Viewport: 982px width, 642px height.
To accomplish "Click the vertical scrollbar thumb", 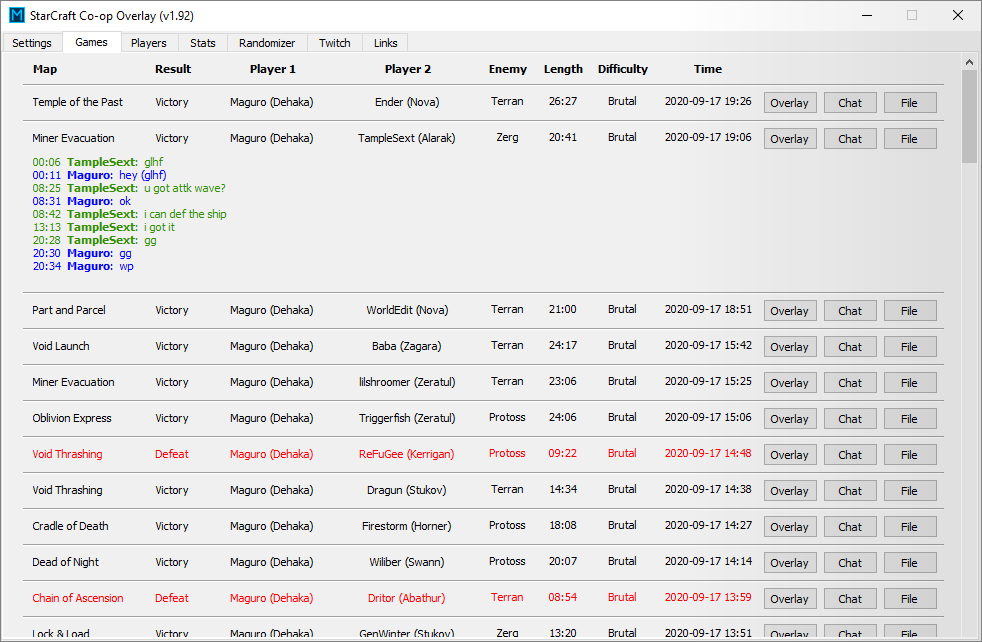I will (969, 116).
